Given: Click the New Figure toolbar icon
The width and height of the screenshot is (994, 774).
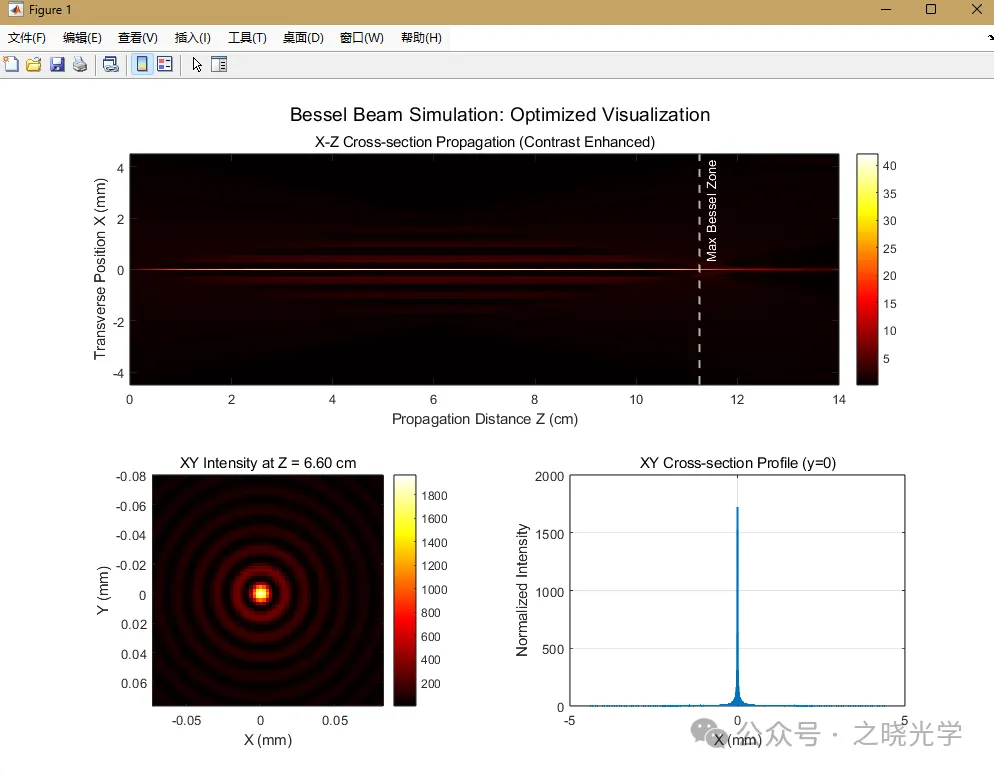Looking at the screenshot, I should point(11,65).
